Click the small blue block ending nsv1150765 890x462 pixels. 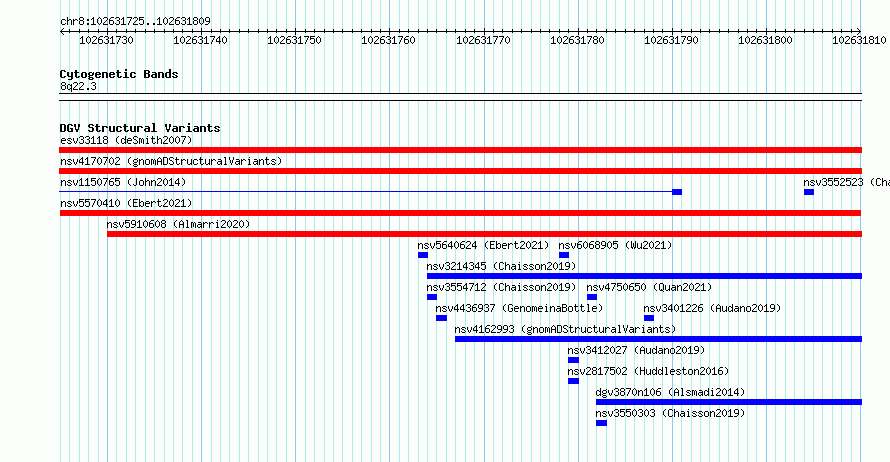click(677, 192)
